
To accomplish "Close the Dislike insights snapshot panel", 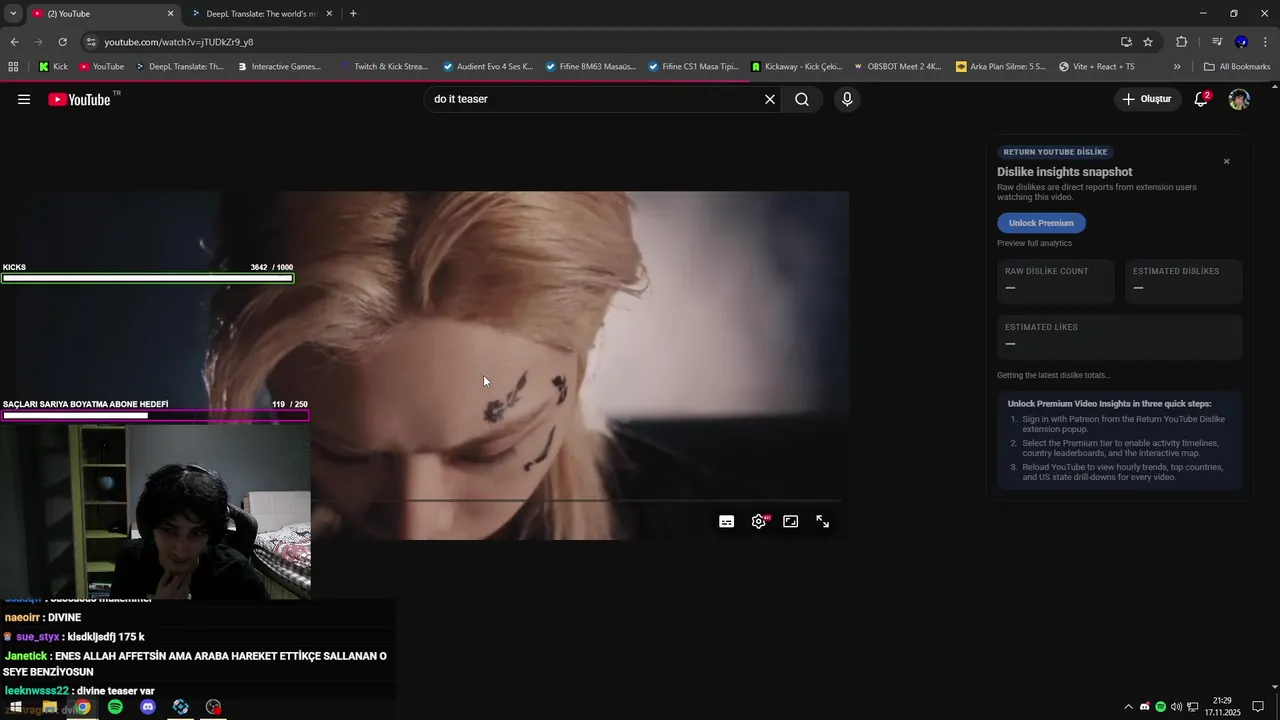I will coord(1227,161).
